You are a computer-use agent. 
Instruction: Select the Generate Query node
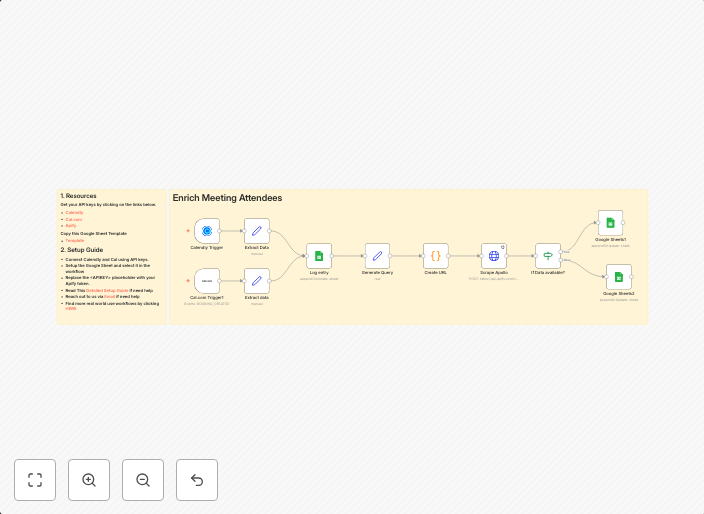(377, 256)
